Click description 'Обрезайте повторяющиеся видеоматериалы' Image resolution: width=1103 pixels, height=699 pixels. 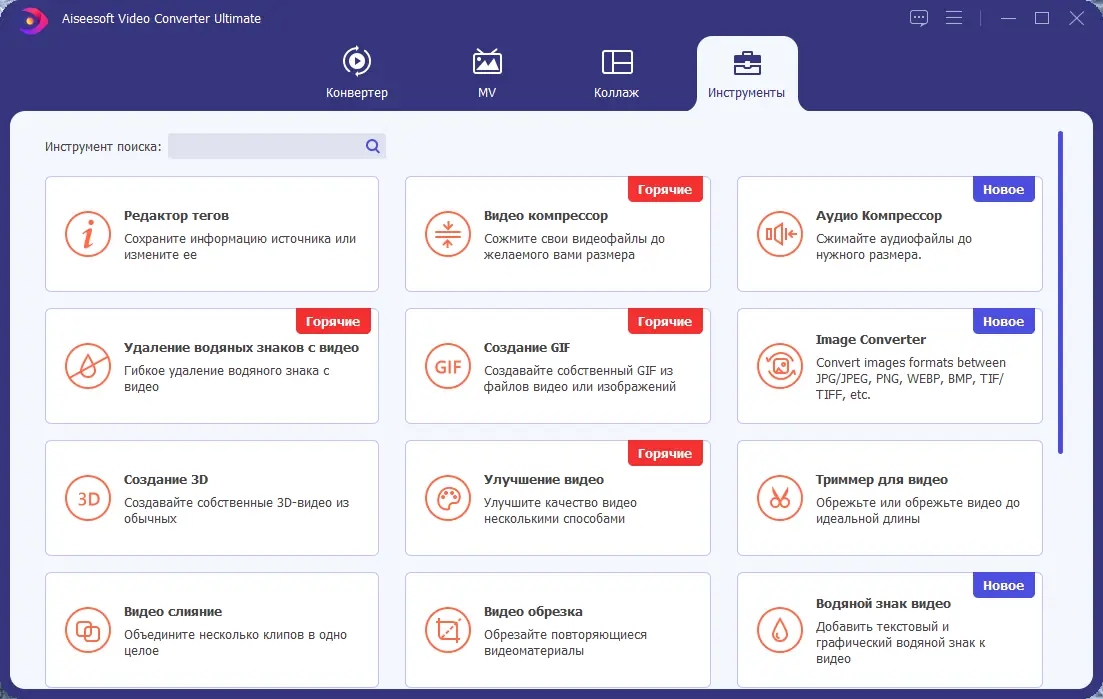pos(565,643)
